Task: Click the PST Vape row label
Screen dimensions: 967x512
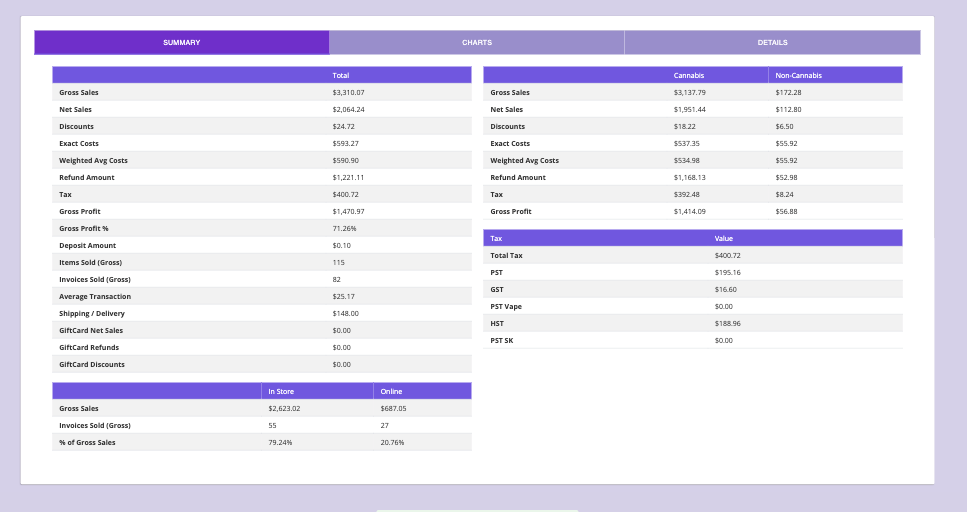Action: 506,306
